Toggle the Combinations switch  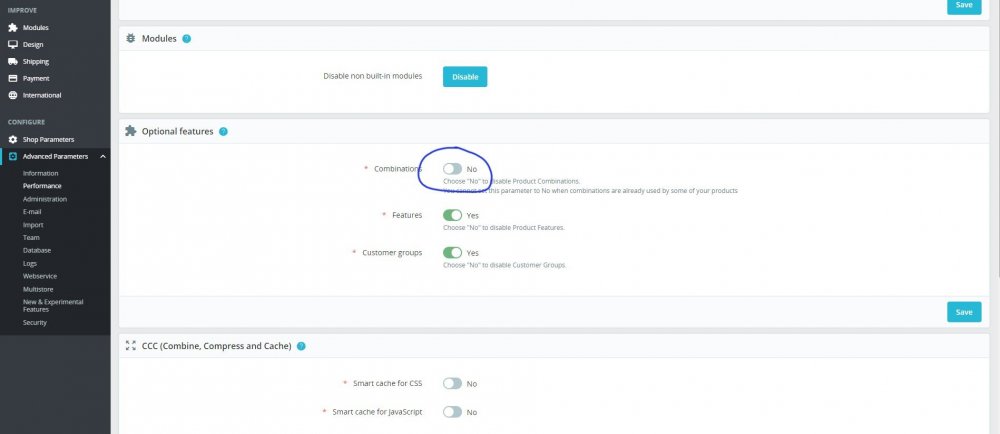pos(452,169)
